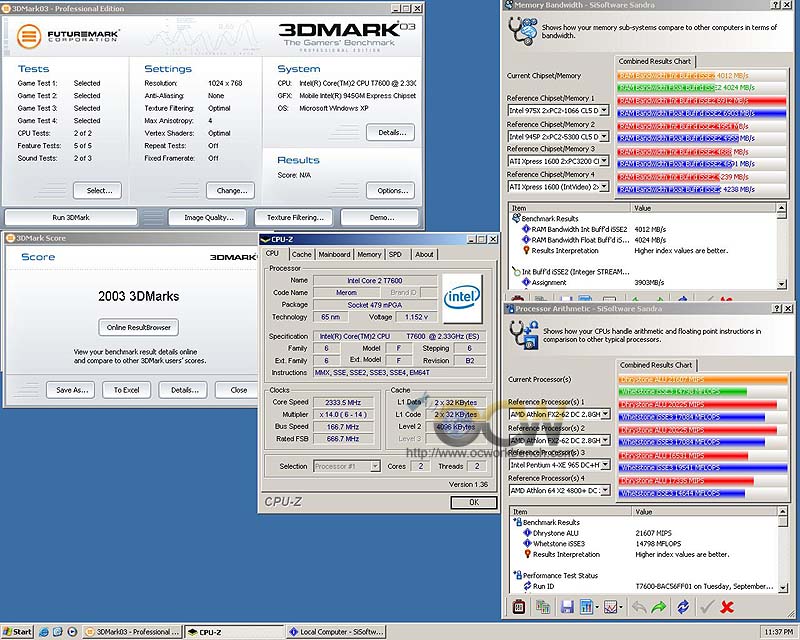Click the green forward arrow icon
Viewport: 800px width, 640px height.
659,607
